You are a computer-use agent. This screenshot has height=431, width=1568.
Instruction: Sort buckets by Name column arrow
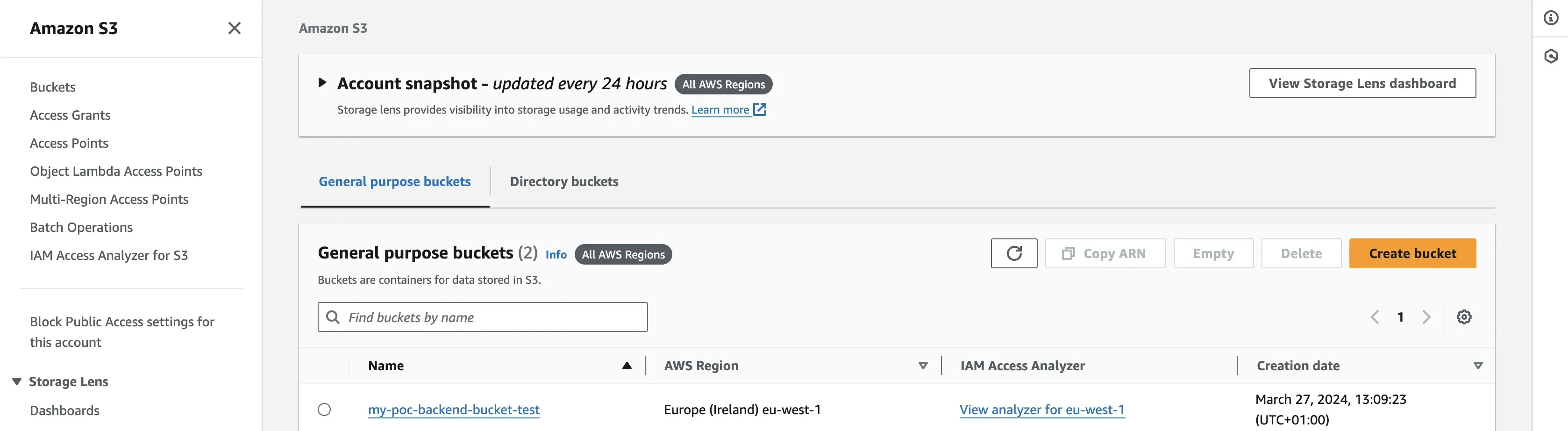(x=627, y=366)
